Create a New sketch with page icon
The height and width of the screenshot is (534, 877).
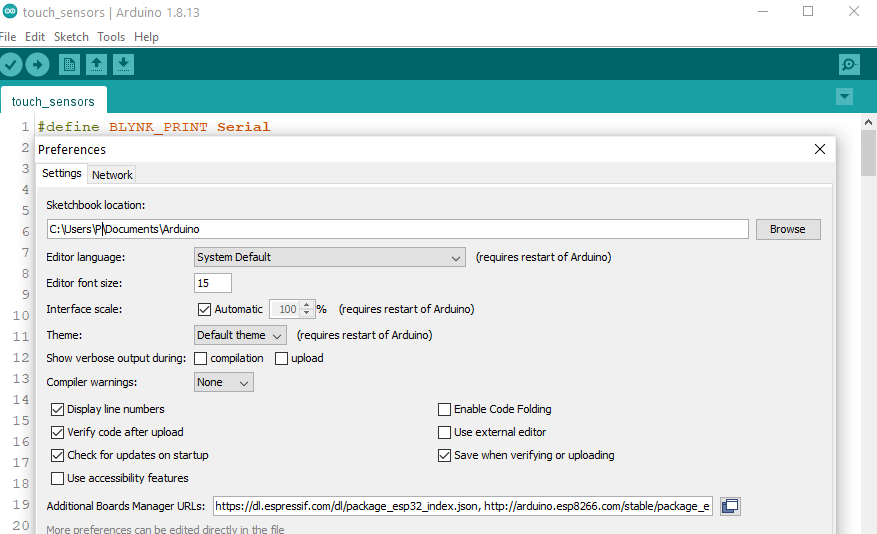pyautogui.click(x=69, y=65)
